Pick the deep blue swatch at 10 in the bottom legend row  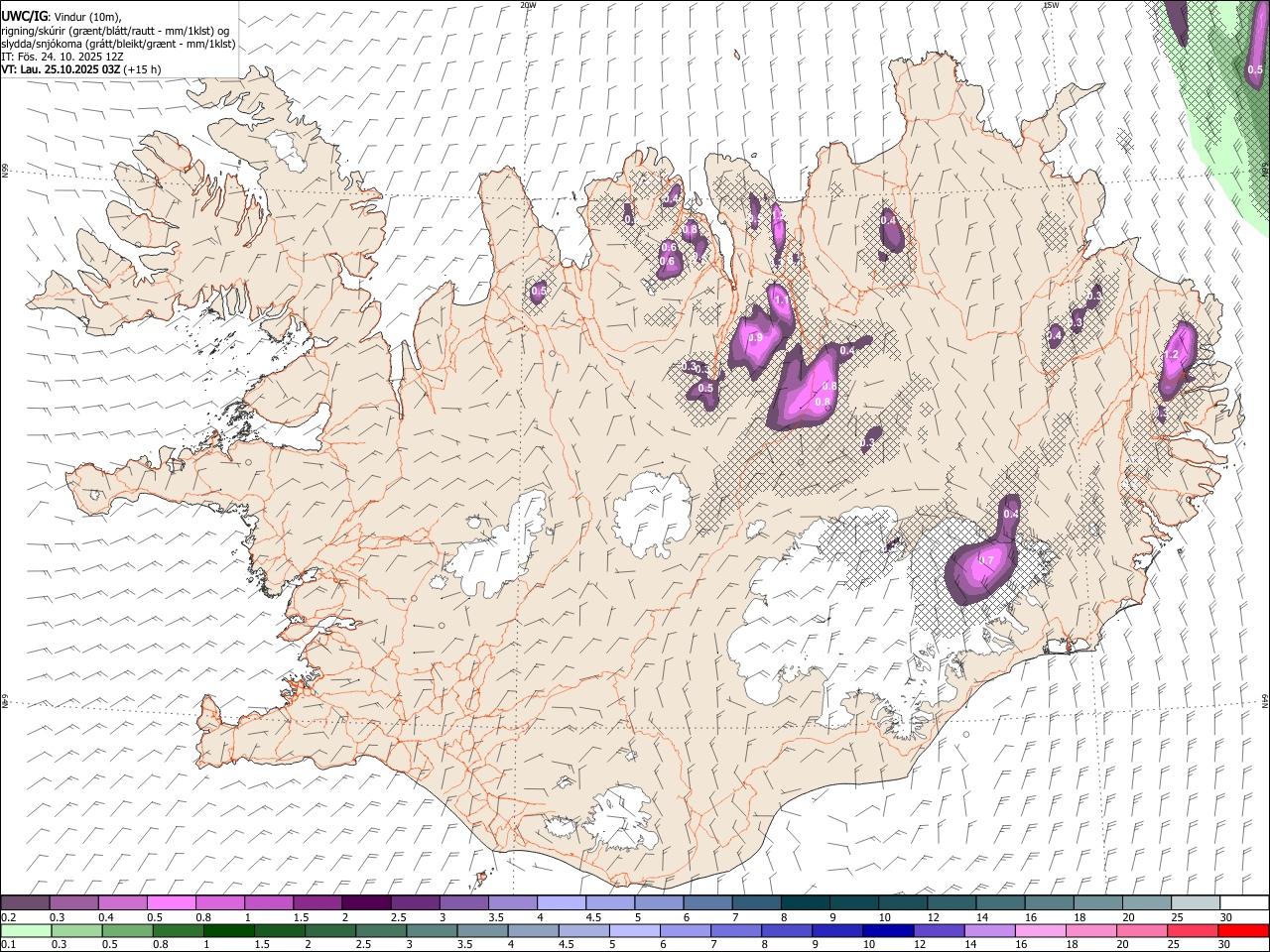(889, 930)
